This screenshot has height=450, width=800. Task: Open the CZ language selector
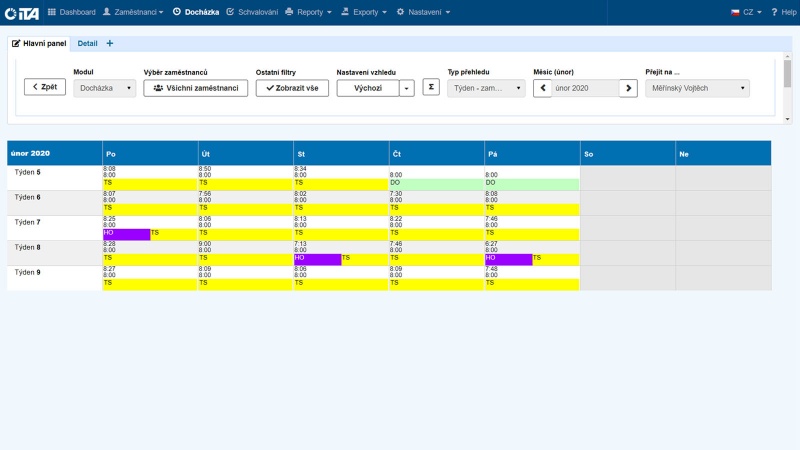click(746, 12)
